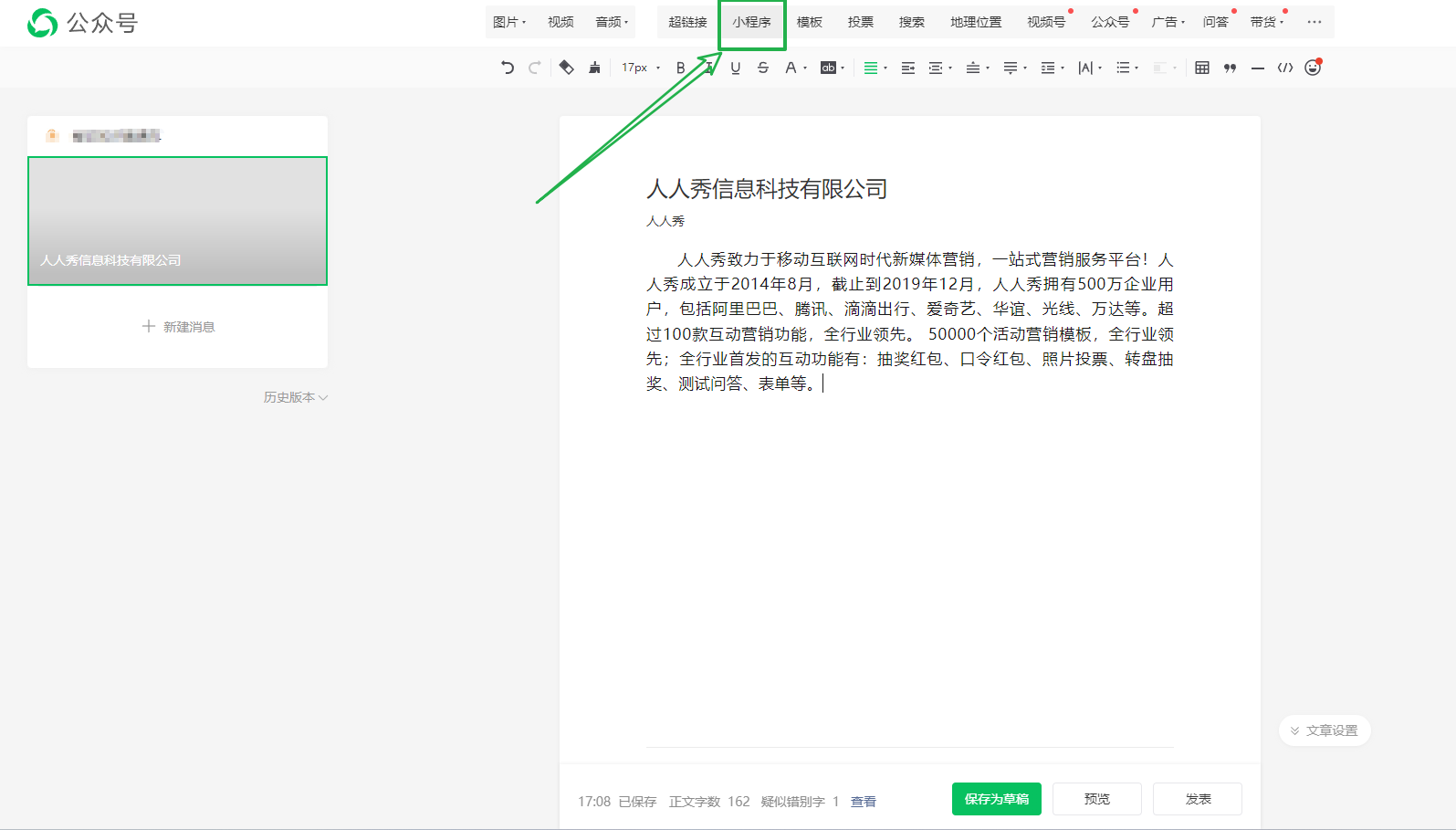Select the article cover thumbnail card

click(x=177, y=221)
